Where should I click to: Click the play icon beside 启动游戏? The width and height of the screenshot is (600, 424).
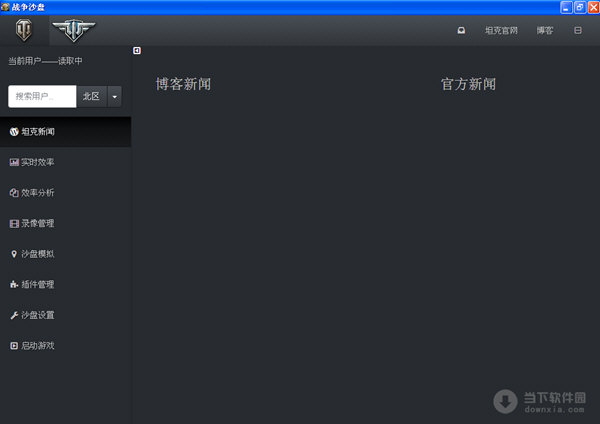coord(14,346)
